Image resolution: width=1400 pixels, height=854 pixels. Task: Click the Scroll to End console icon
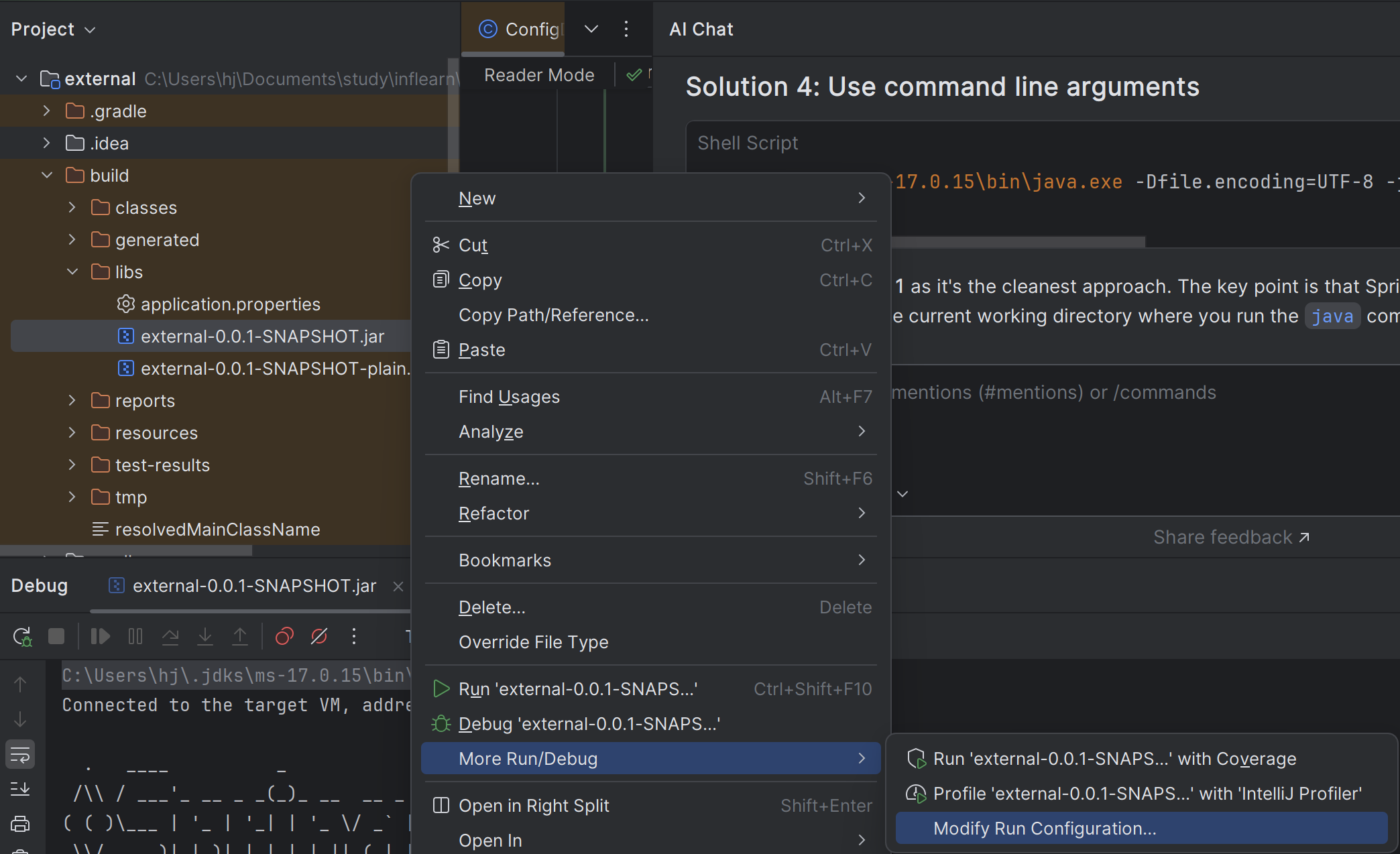(x=20, y=789)
